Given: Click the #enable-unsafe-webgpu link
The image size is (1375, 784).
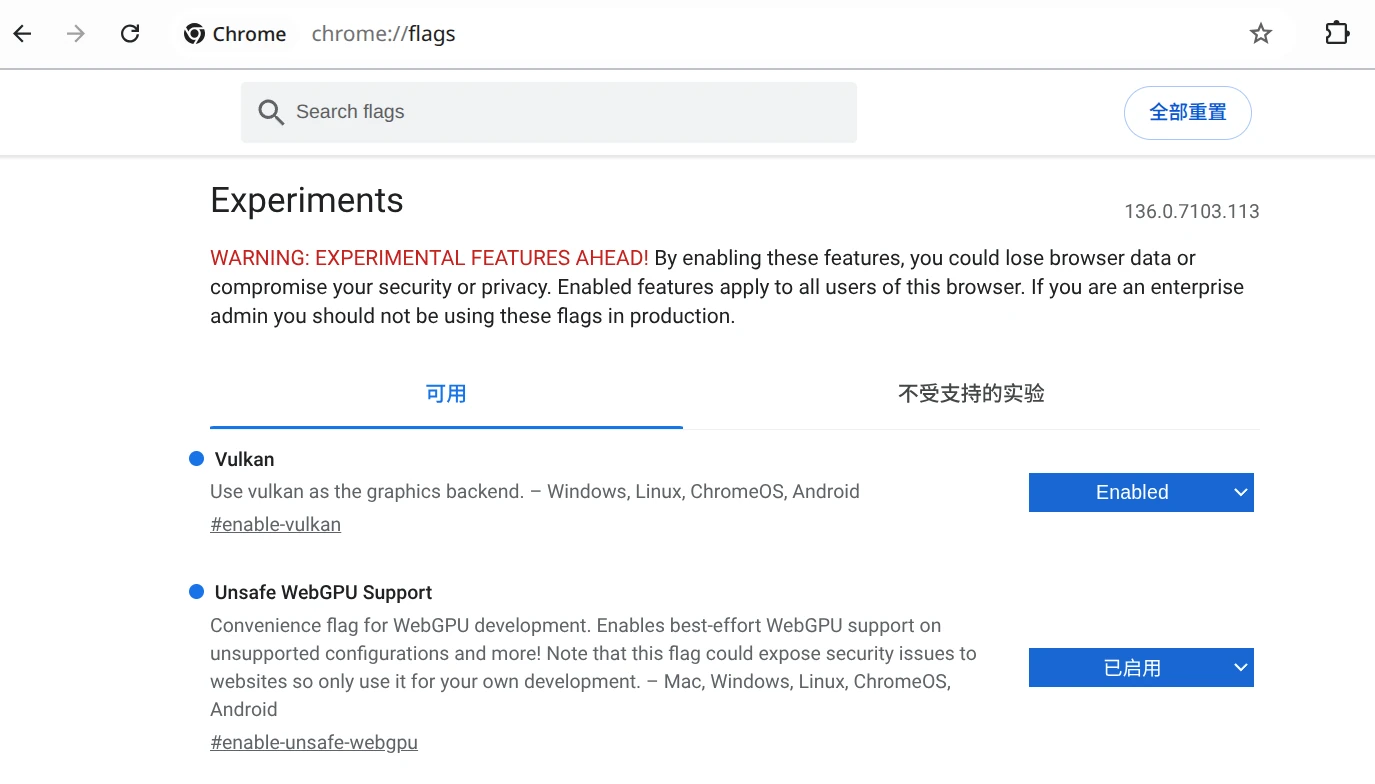Looking at the screenshot, I should click(314, 743).
